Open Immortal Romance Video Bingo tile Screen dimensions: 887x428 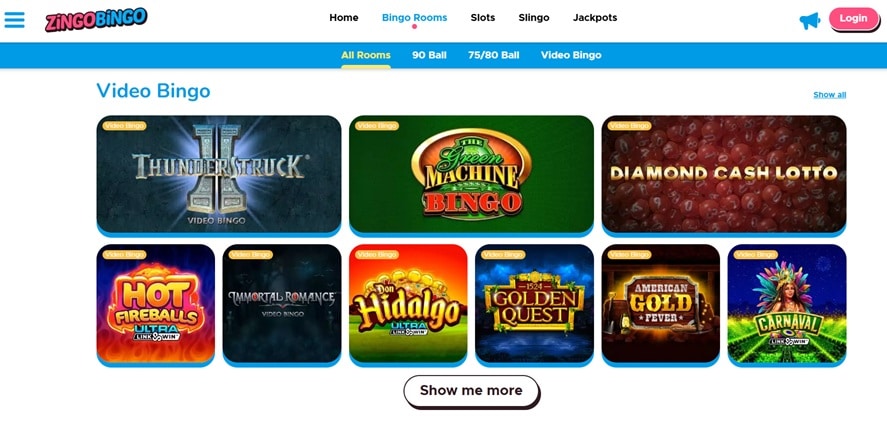click(282, 305)
